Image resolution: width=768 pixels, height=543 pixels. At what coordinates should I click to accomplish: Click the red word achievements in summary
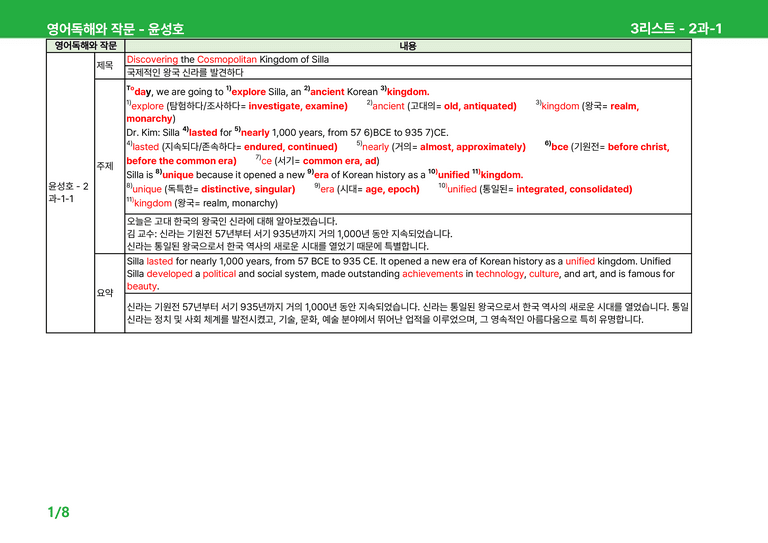432,274
